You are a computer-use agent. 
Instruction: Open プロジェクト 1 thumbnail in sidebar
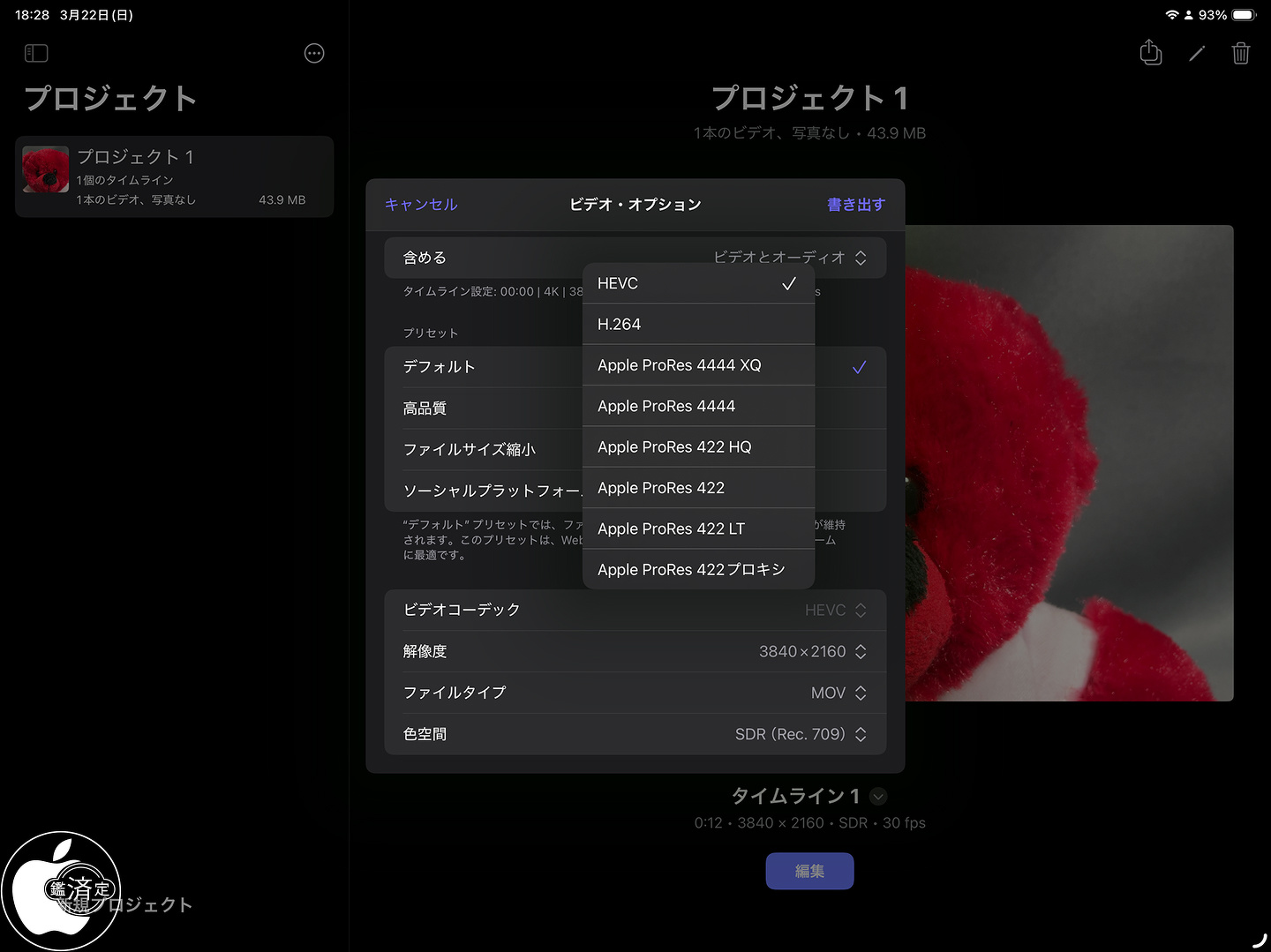pos(46,169)
